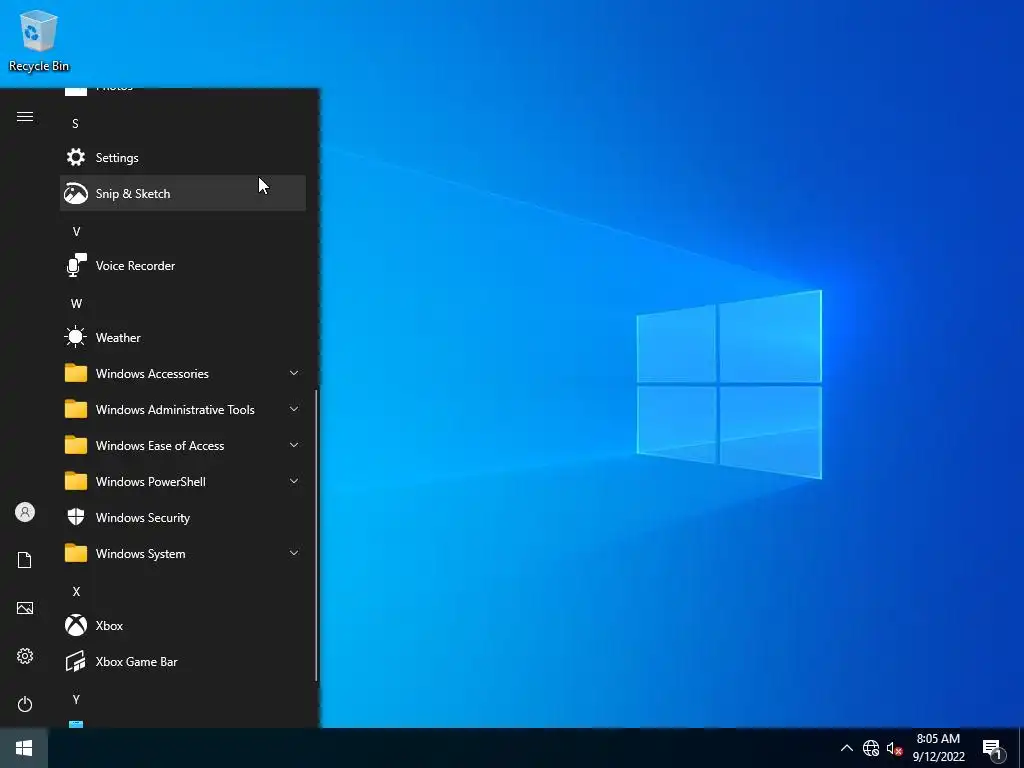
Task: Click the Weather sun icon
Action: [x=76, y=337]
